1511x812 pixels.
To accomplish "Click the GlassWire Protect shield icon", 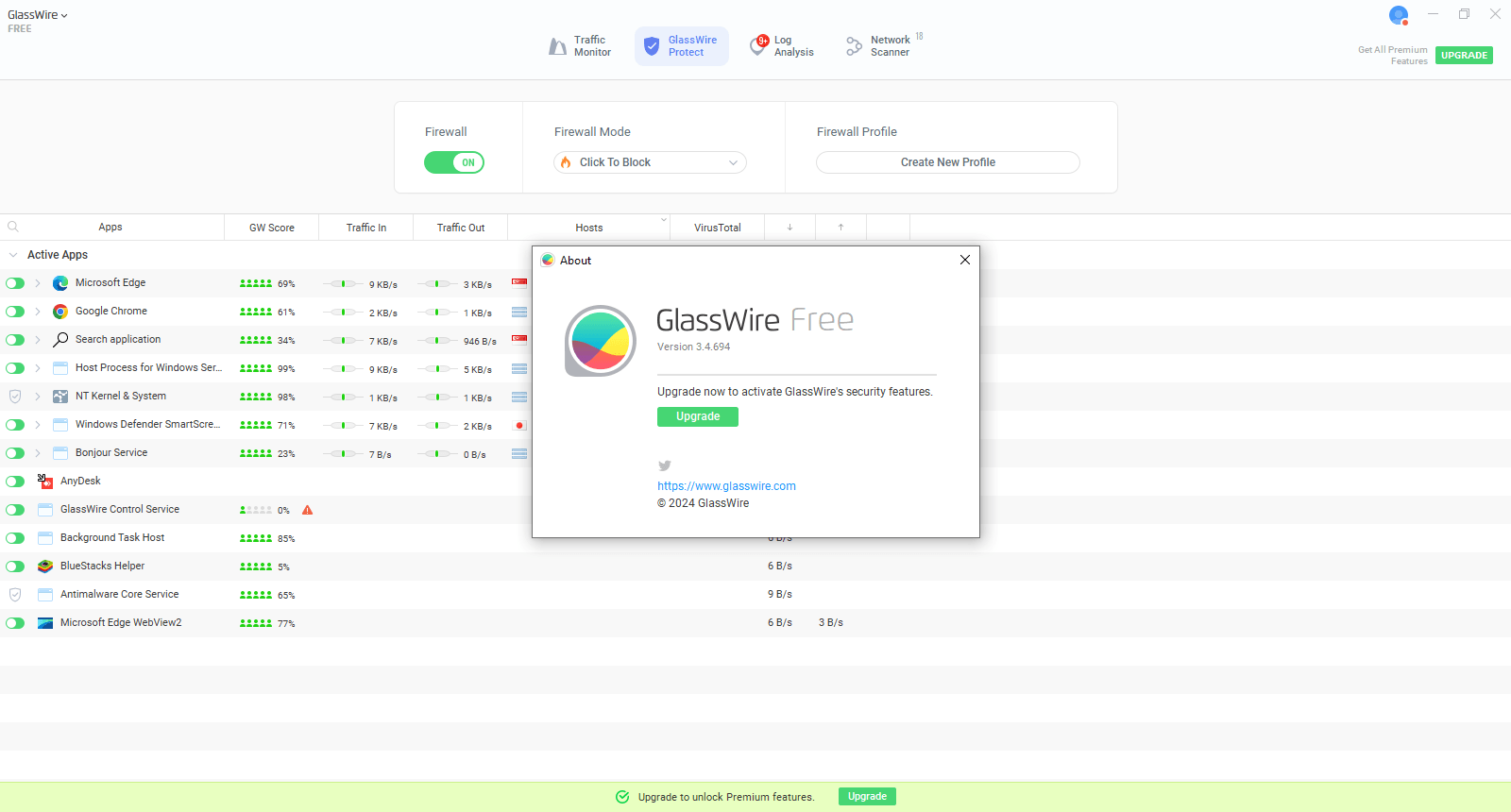I will pyautogui.click(x=652, y=46).
